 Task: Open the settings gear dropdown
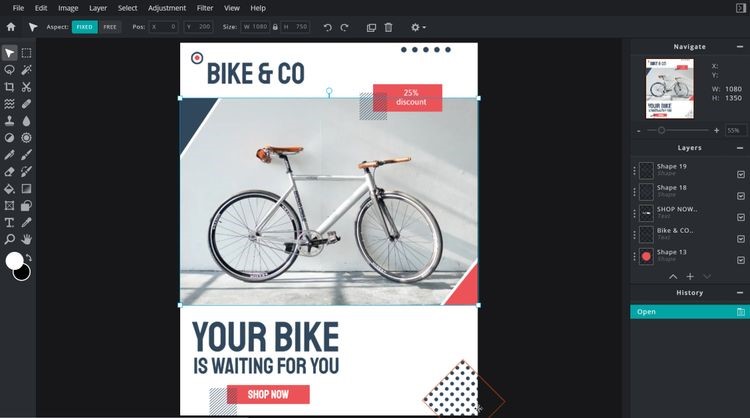pyautogui.click(x=418, y=27)
